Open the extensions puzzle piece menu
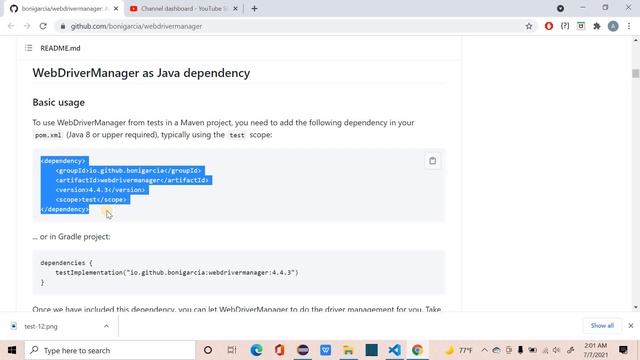 (597, 26)
